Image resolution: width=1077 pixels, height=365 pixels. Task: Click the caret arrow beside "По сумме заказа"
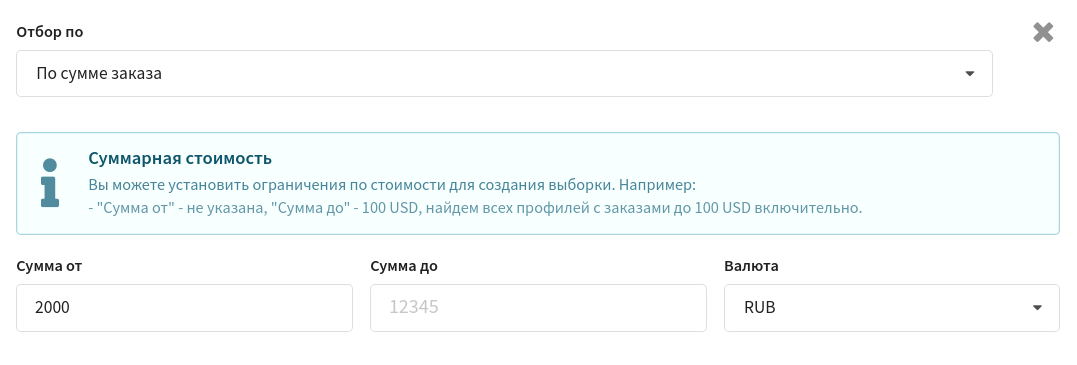pyautogui.click(x=969, y=74)
